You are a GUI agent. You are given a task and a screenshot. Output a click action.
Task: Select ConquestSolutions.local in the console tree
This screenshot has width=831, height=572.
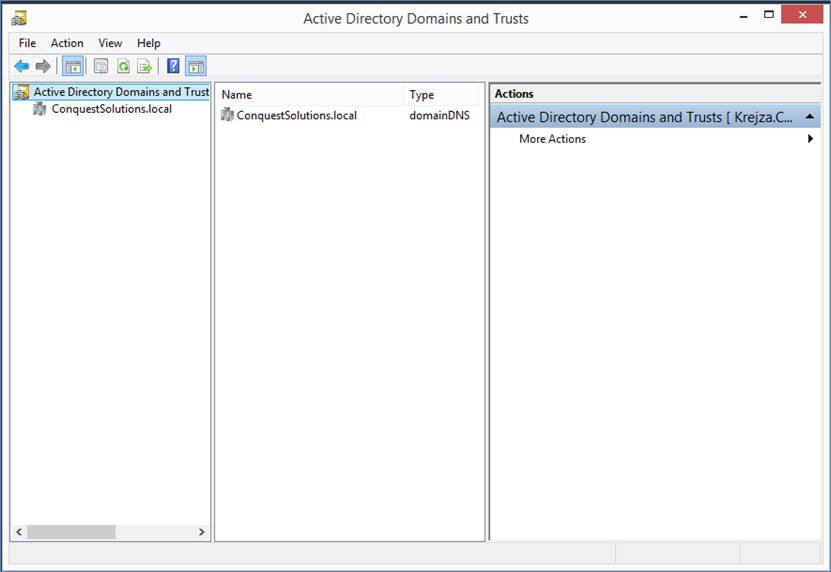click(x=112, y=109)
